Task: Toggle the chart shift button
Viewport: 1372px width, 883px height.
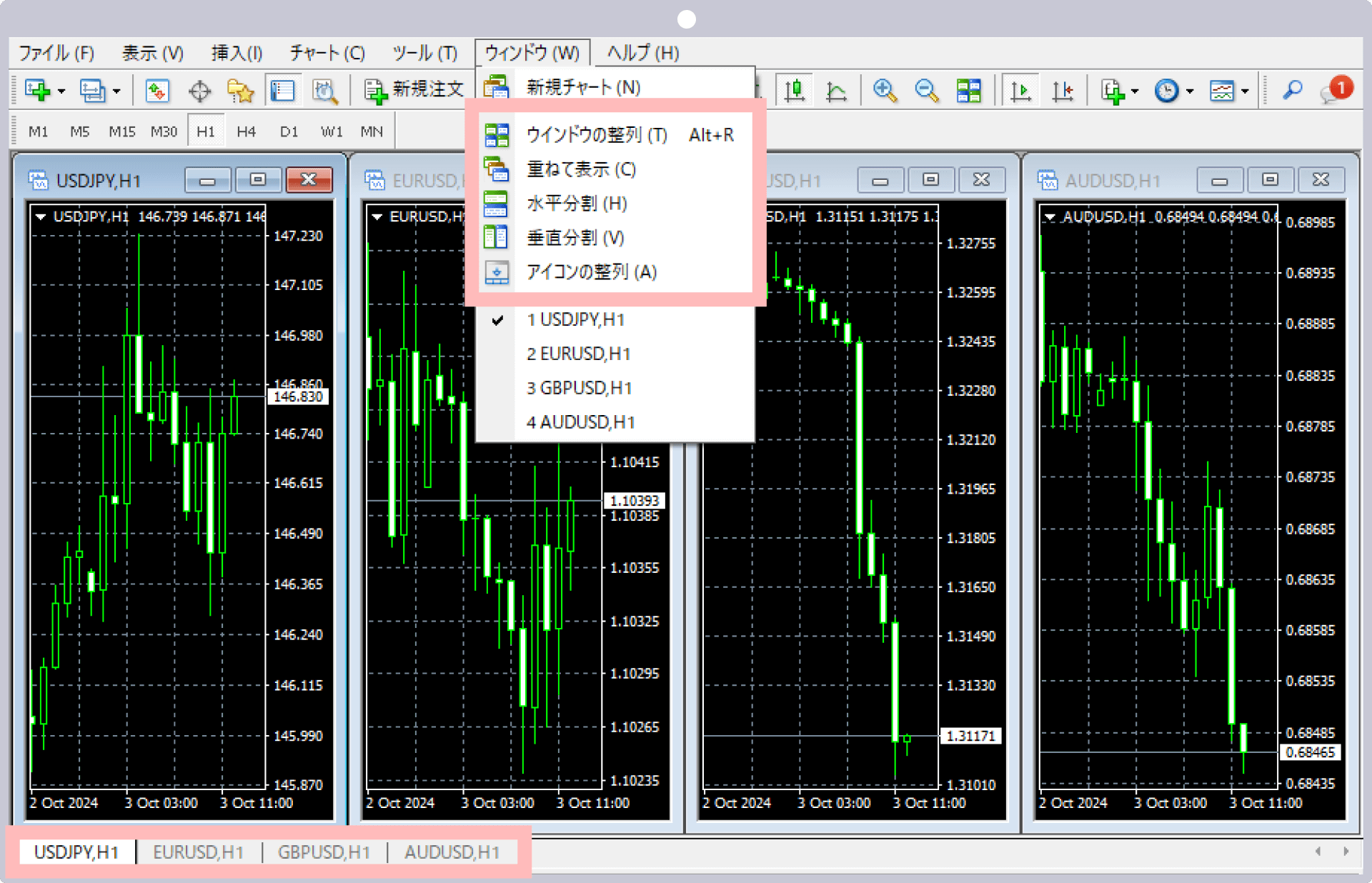Action: [1063, 91]
